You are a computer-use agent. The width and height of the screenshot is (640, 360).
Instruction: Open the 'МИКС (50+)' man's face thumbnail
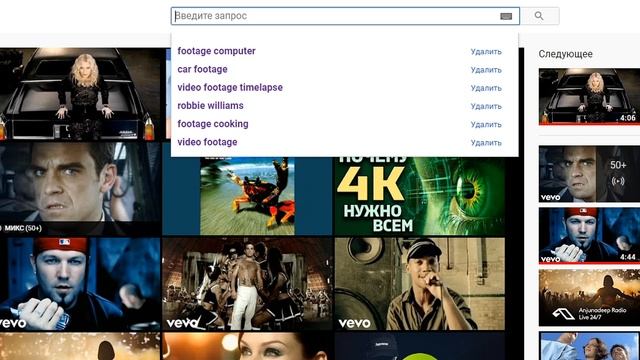[80, 189]
